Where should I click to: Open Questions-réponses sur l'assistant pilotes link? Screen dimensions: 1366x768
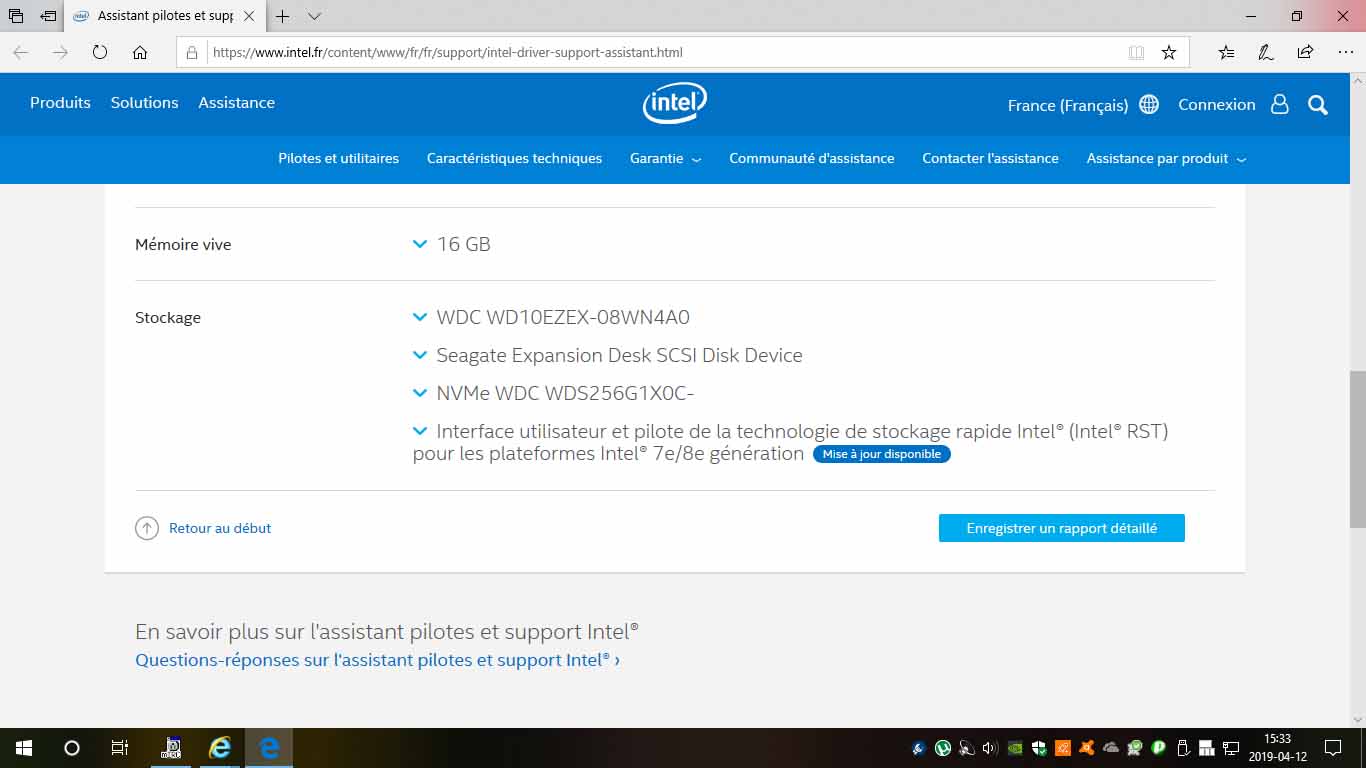pyautogui.click(x=378, y=660)
